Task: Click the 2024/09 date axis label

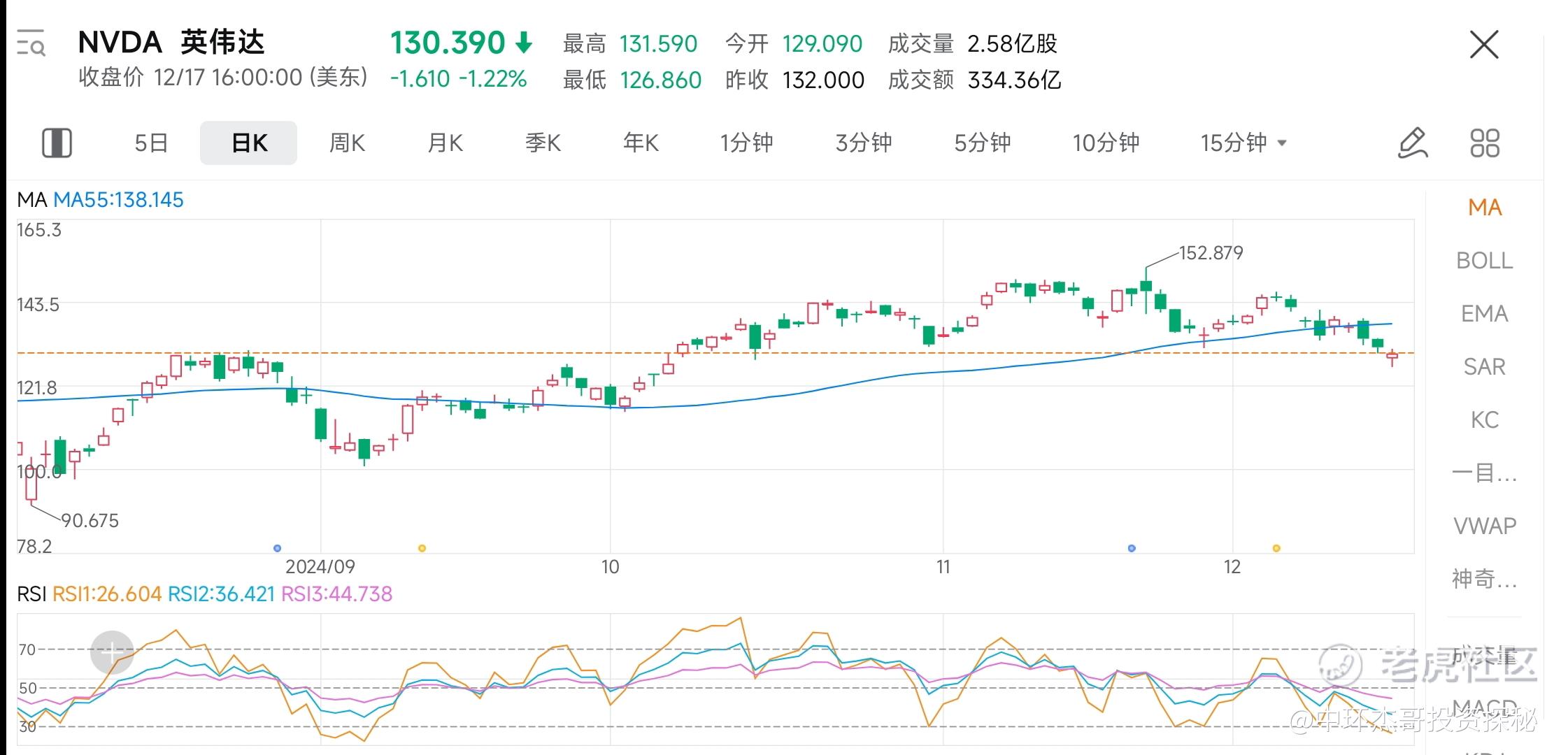Action: [320, 567]
